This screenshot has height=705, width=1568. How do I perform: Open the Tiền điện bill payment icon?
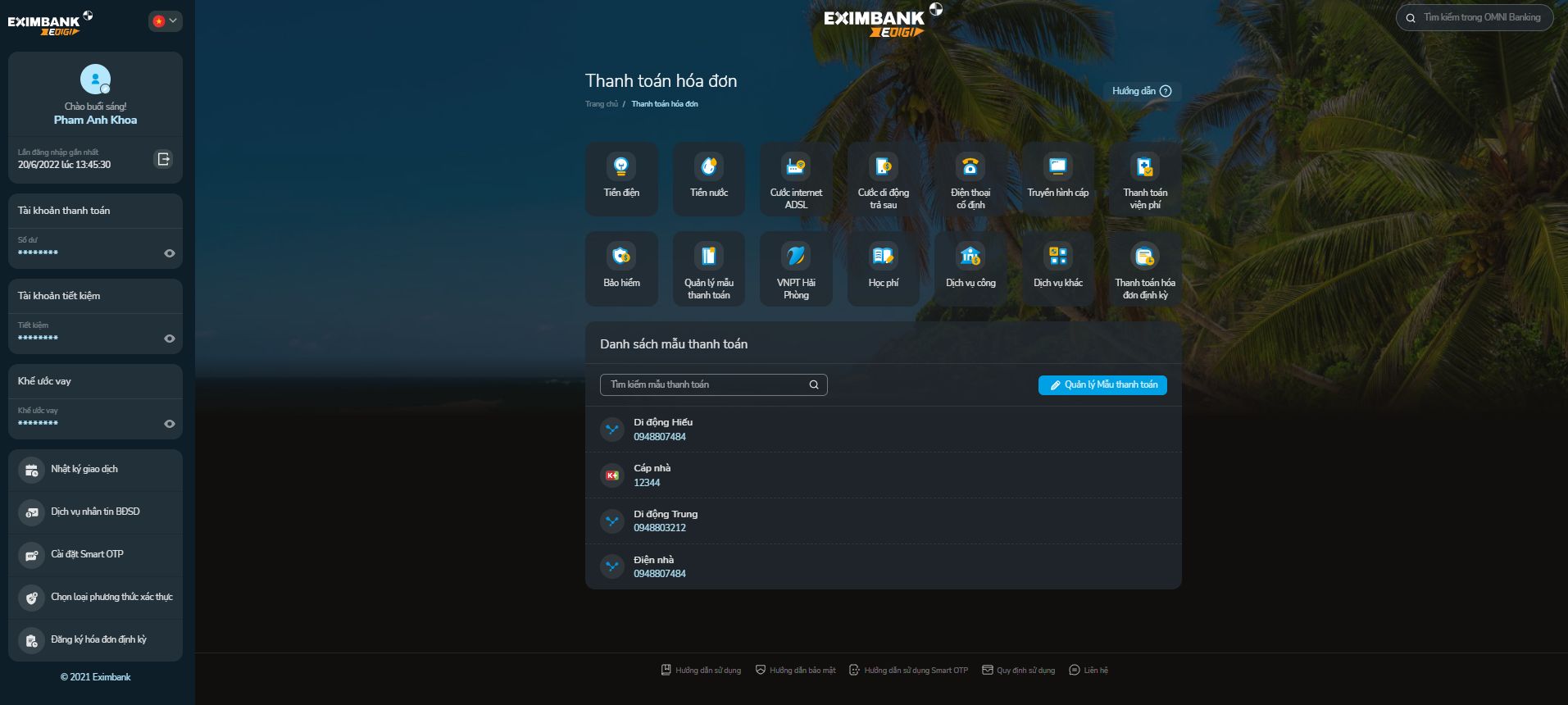pyautogui.click(x=621, y=178)
